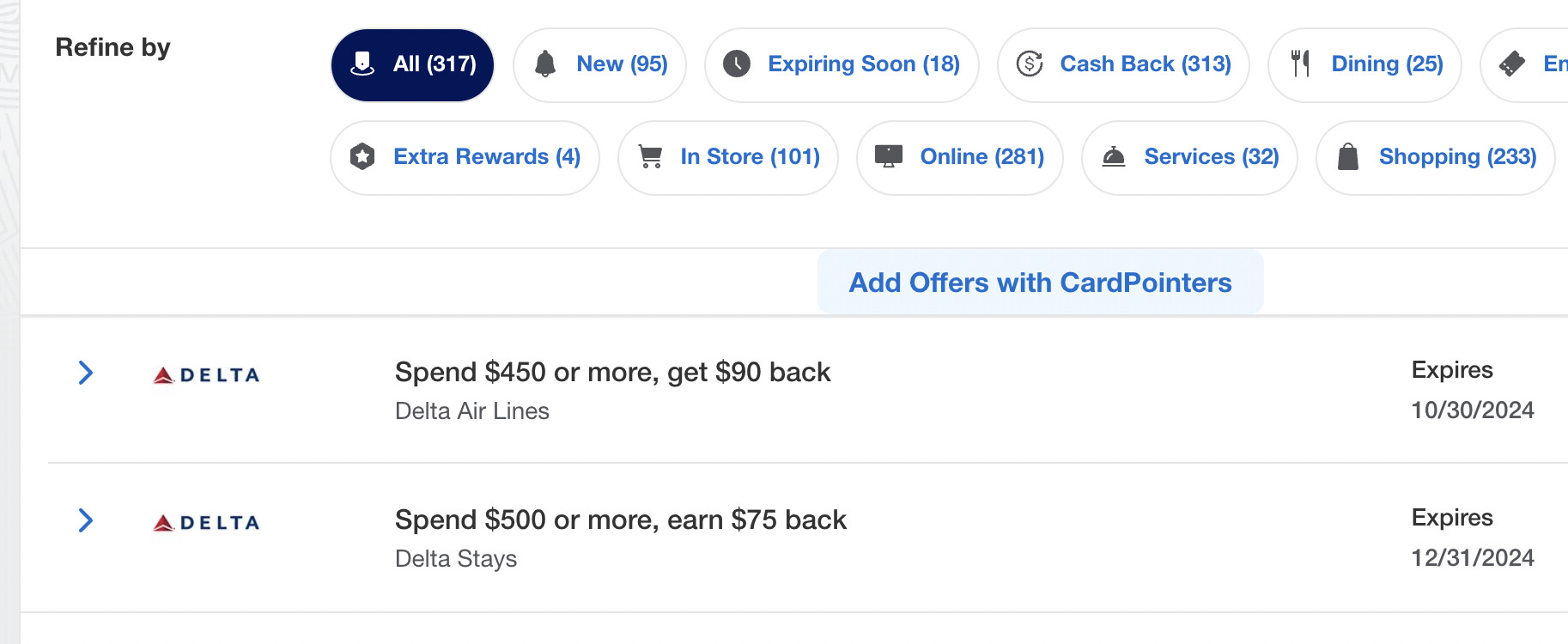Screen dimensions: 1568x644
Task: Click the shopping bag Shopping icon
Action: click(x=1348, y=156)
